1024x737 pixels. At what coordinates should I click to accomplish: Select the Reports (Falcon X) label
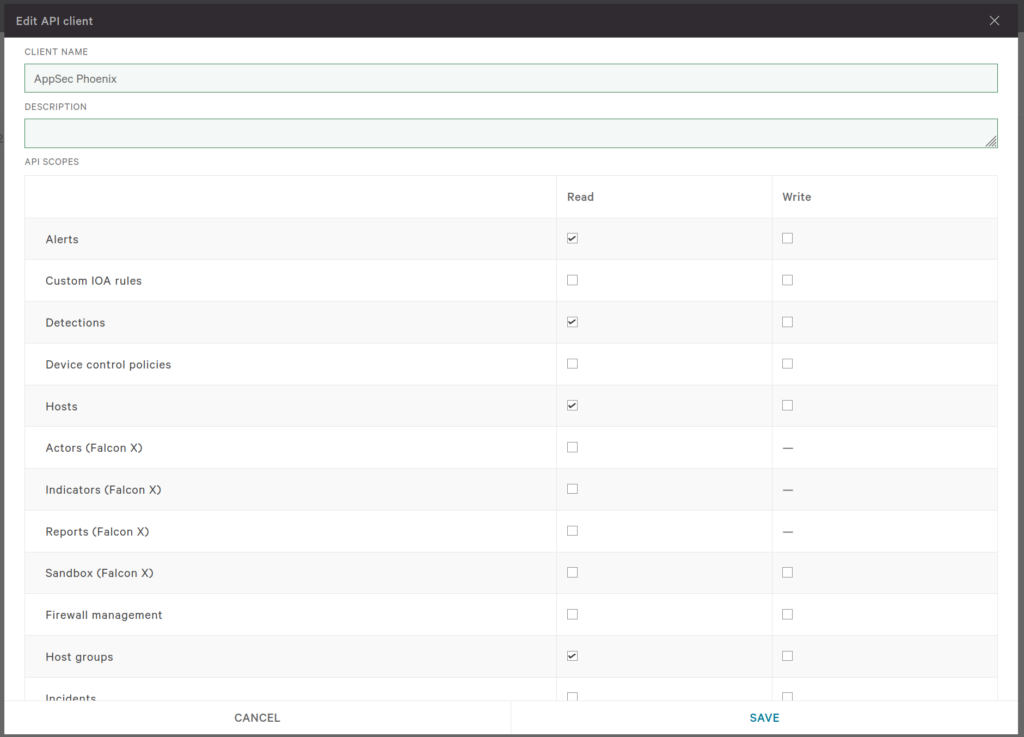coord(97,531)
